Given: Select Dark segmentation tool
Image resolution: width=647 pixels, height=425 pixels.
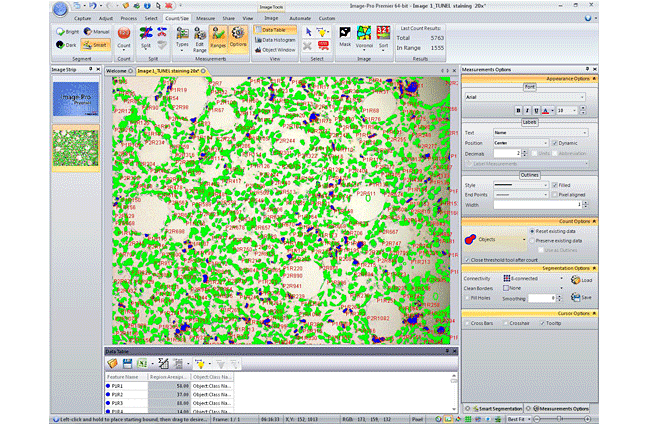Looking at the screenshot, I should [x=66, y=45].
